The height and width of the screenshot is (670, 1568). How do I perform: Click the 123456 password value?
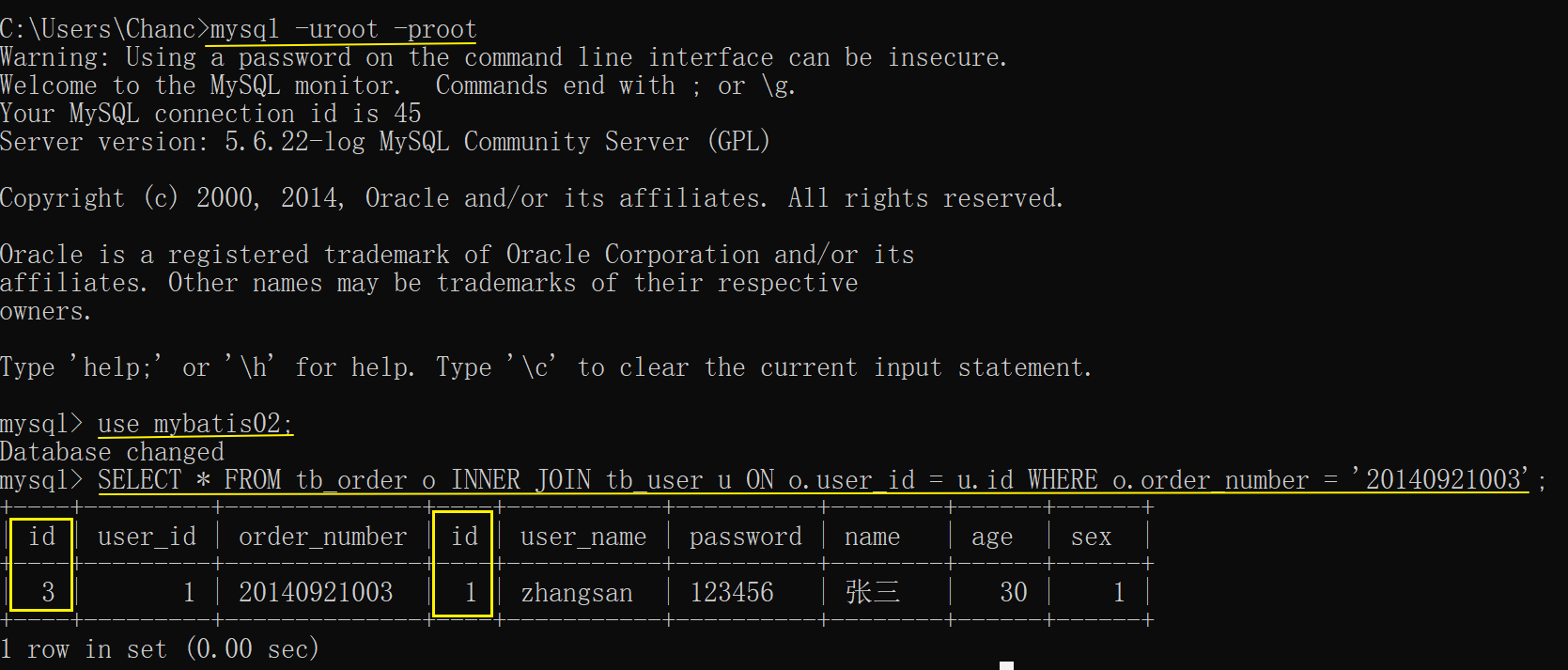click(x=731, y=592)
